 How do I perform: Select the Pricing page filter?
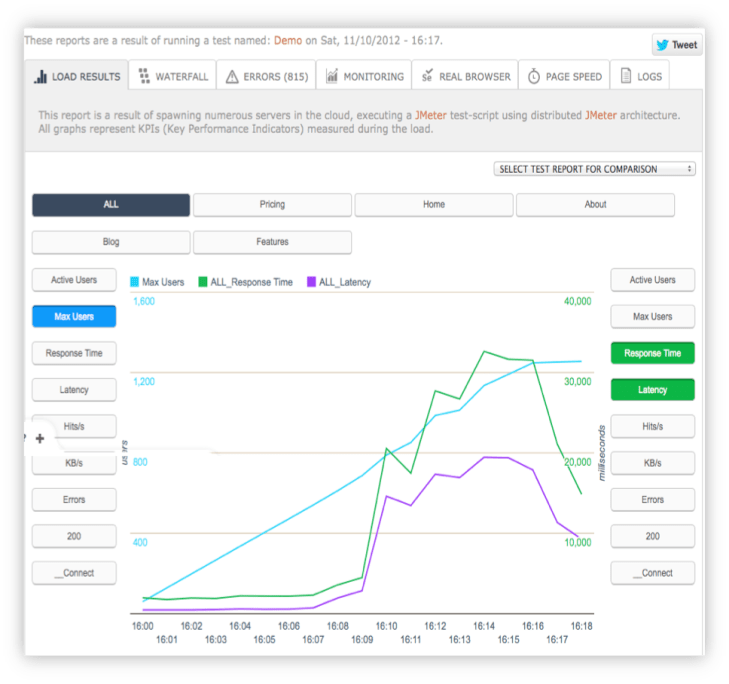point(272,205)
